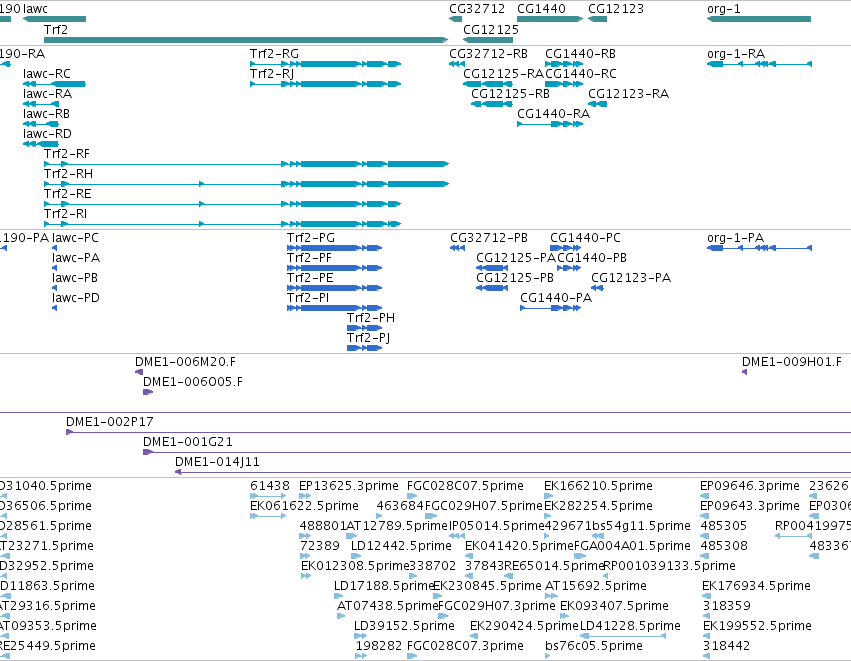The width and height of the screenshot is (851, 661).
Task: Select protein Trf2-PI label
Action: pyautogui.click(x=308, y=298)
